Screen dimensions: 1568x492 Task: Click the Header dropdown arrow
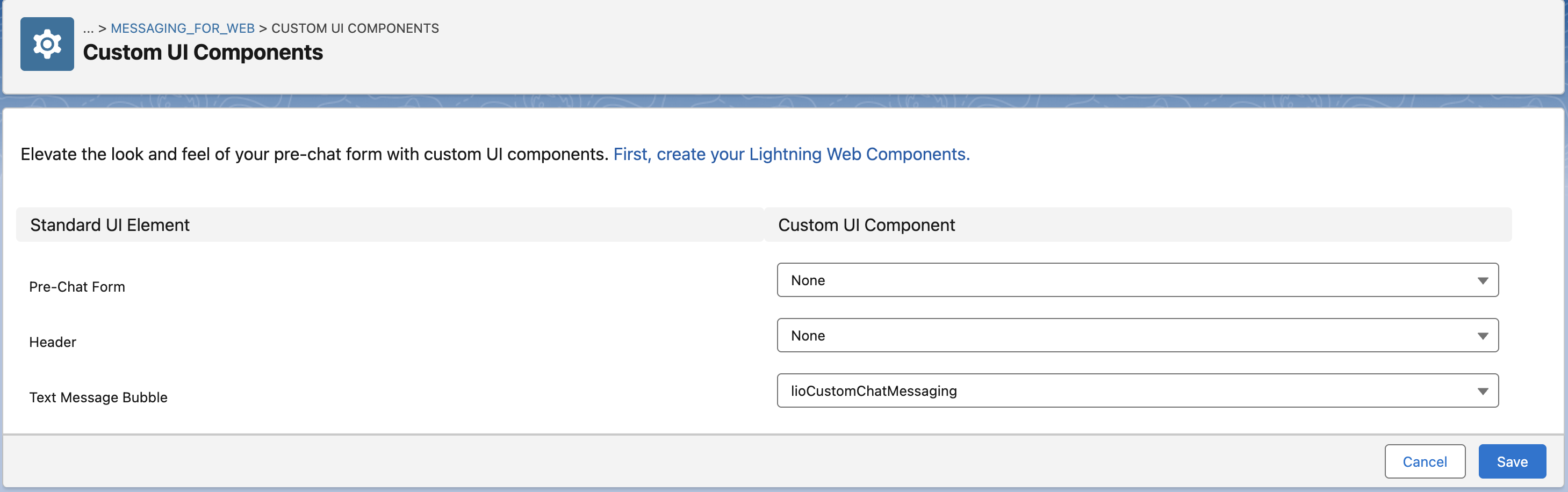click(x=1482, y=336)
